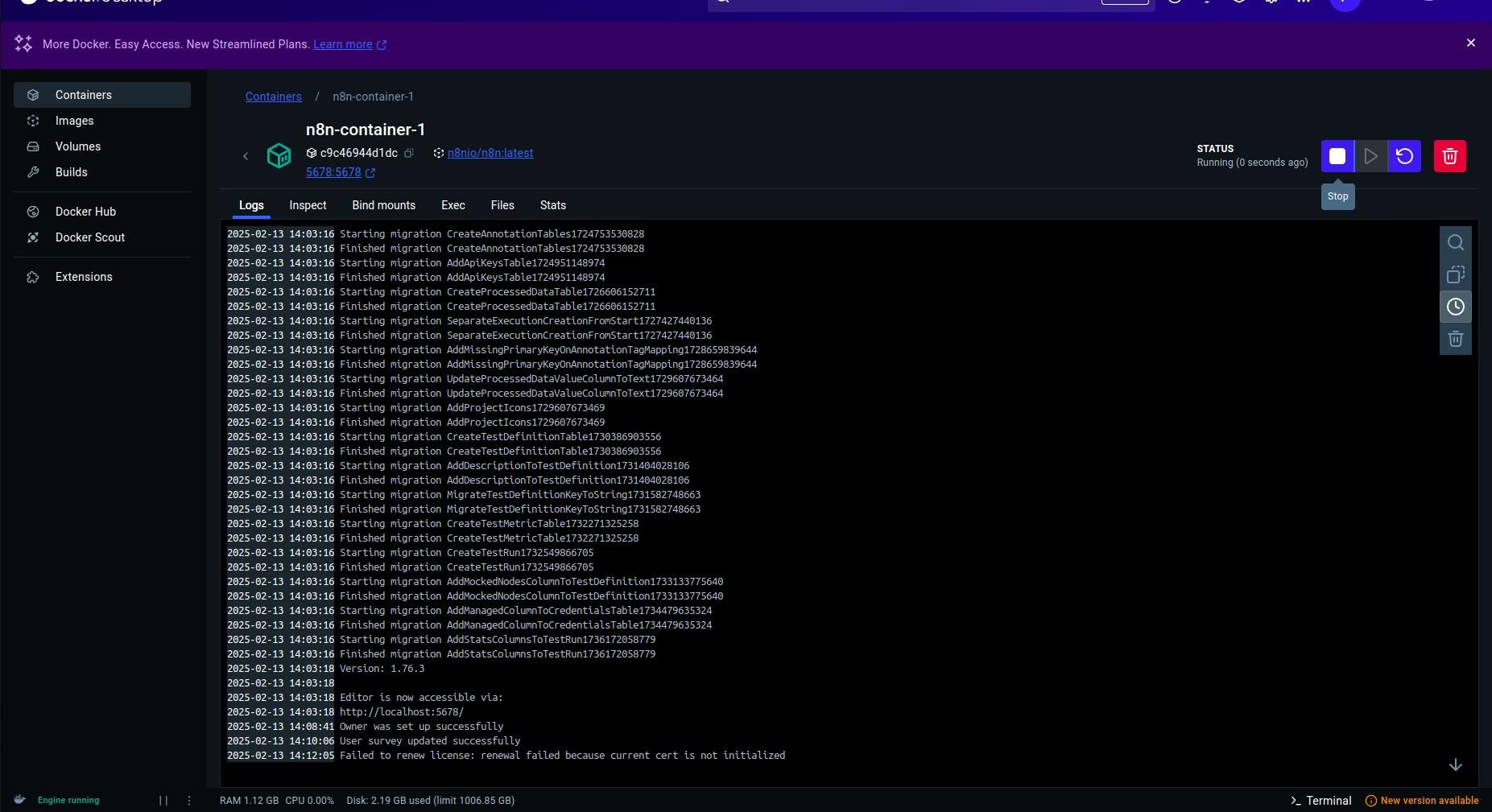The height and width of the screenshot is (812, 1492).
Task: Collapse container details with the back chevron
Action: coord(247,156)
